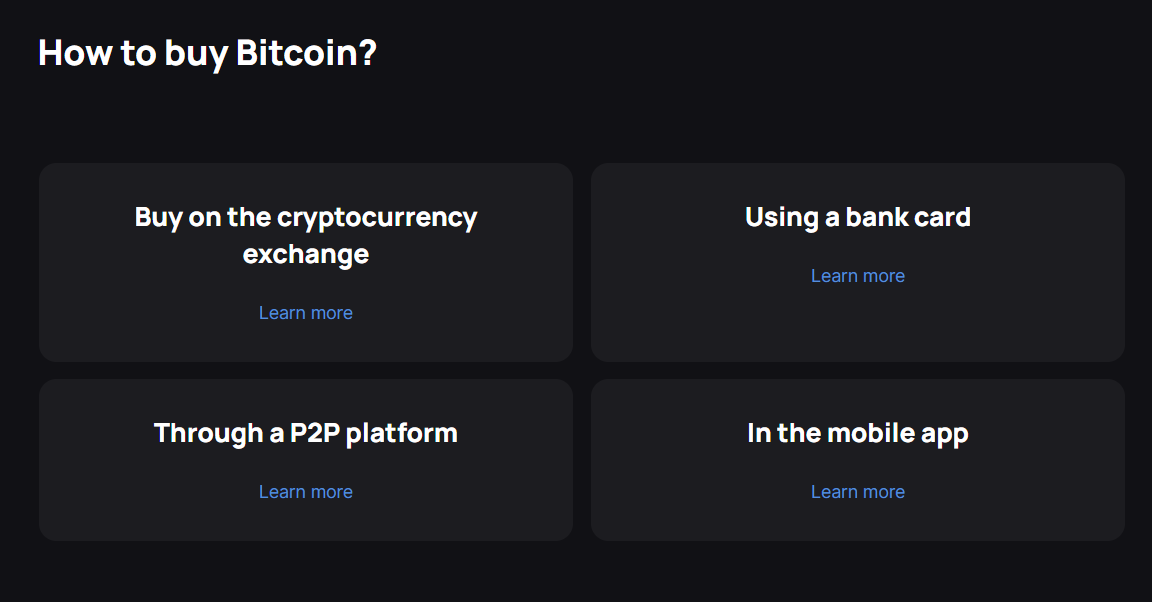Click the word 'Bitcoin?' in the page heading

pyautogui.click(x=306, y=53)
